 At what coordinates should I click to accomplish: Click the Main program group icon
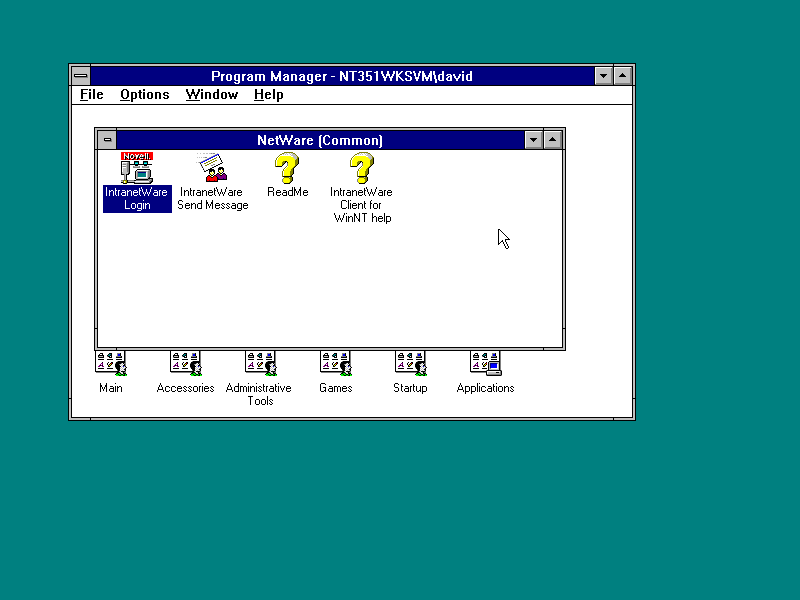(111, 363)
